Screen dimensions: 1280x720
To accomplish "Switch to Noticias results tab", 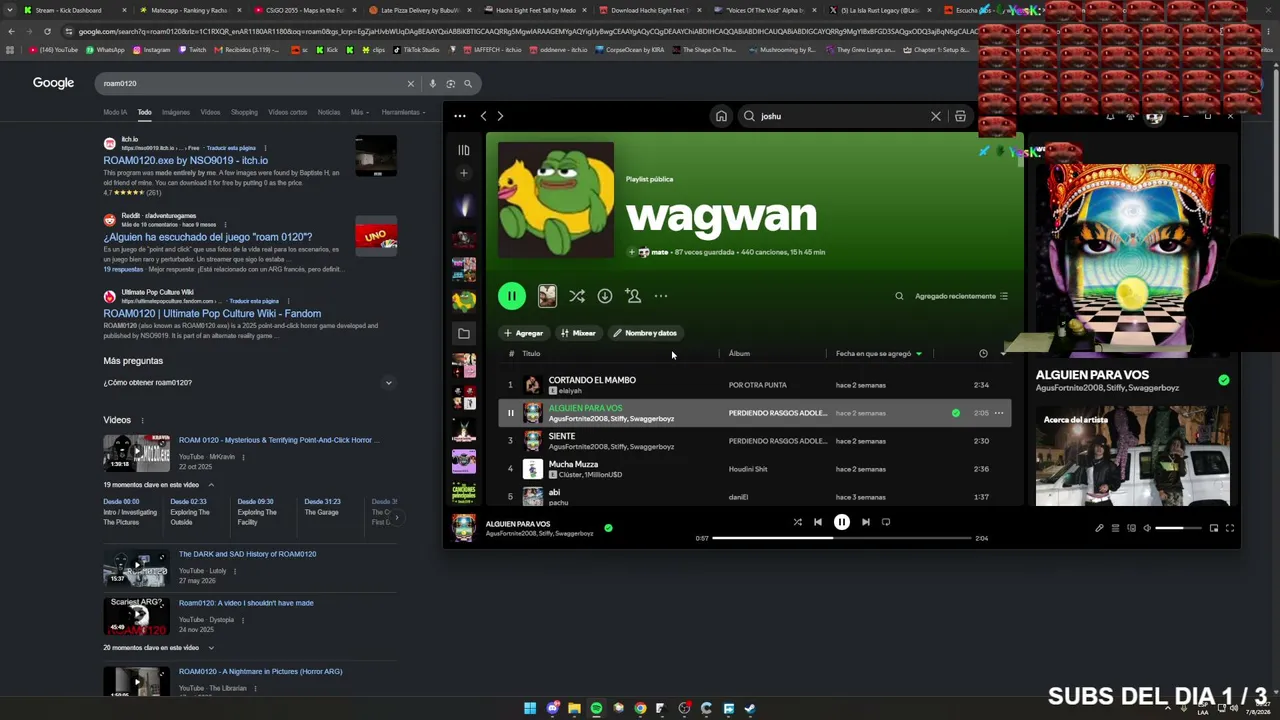I will tap(329, 112).
